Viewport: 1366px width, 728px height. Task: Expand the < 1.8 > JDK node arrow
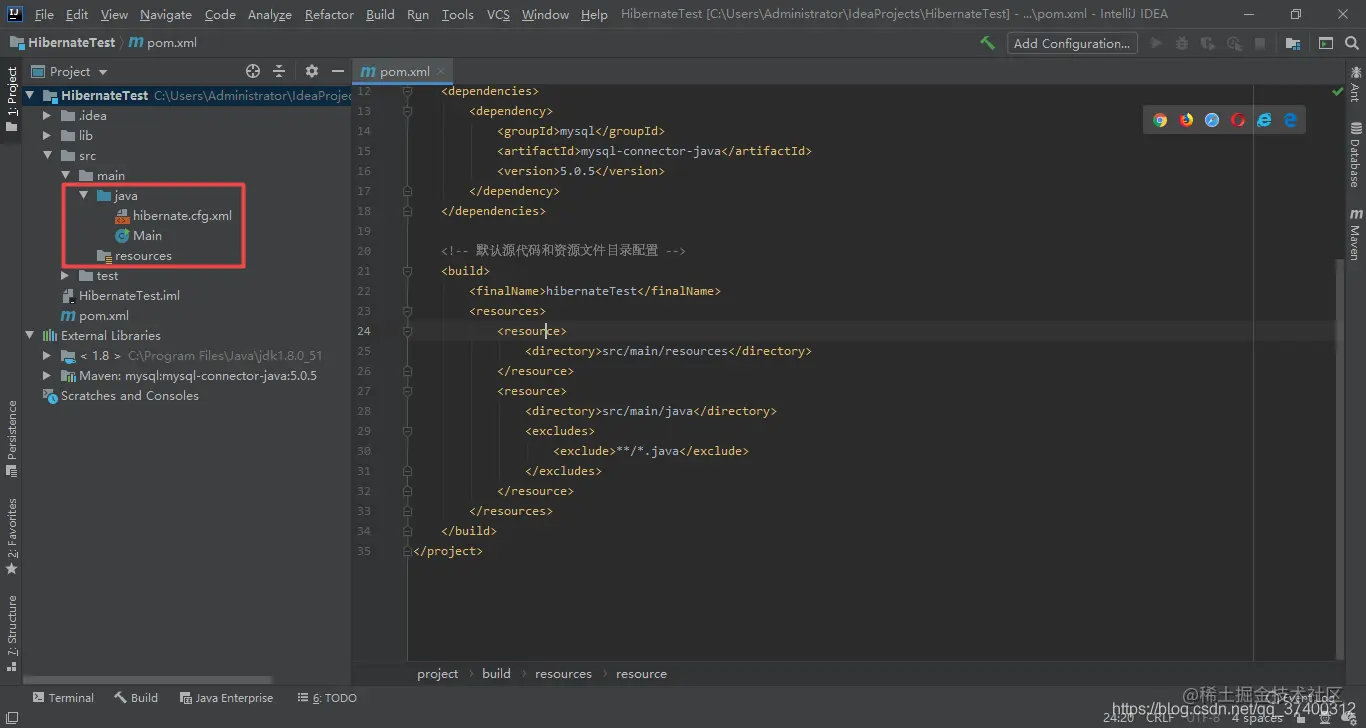[x=47, y=355]
